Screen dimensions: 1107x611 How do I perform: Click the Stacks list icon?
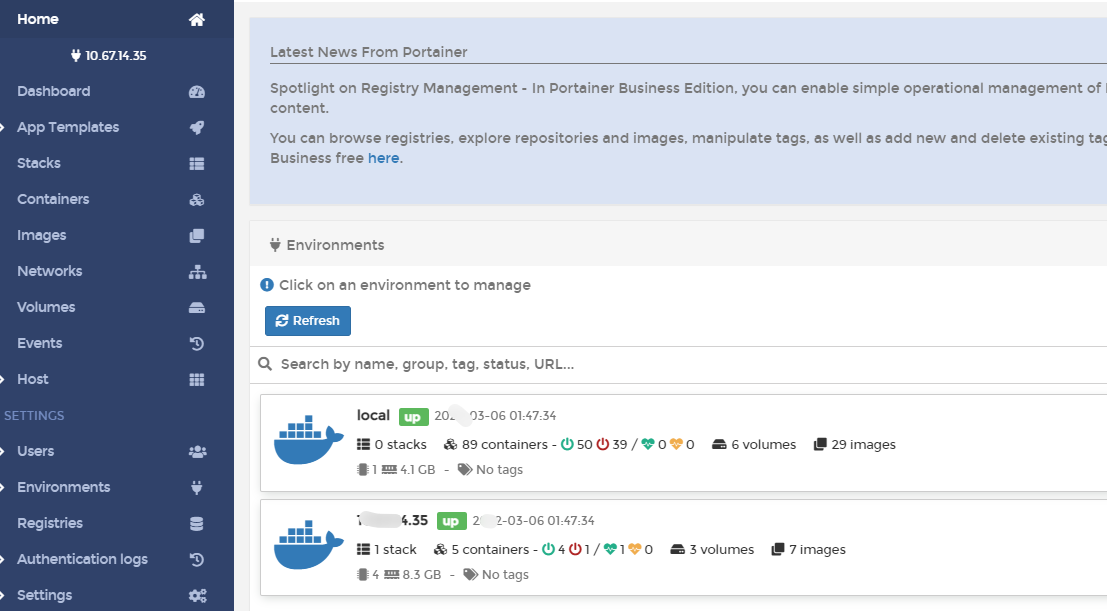(197, 163)
